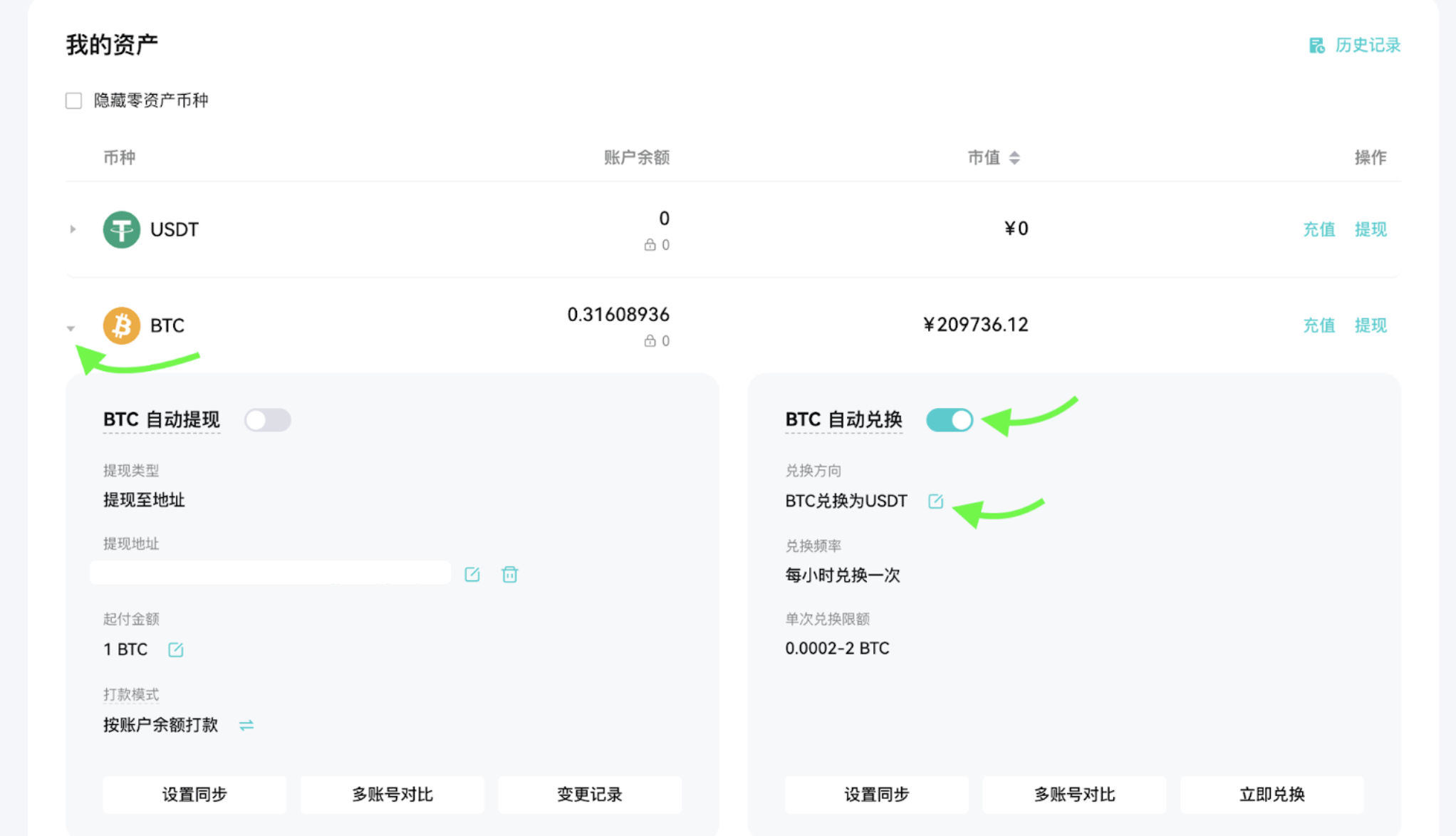Edit the 起付金额 1 BTC threshold

175,649
